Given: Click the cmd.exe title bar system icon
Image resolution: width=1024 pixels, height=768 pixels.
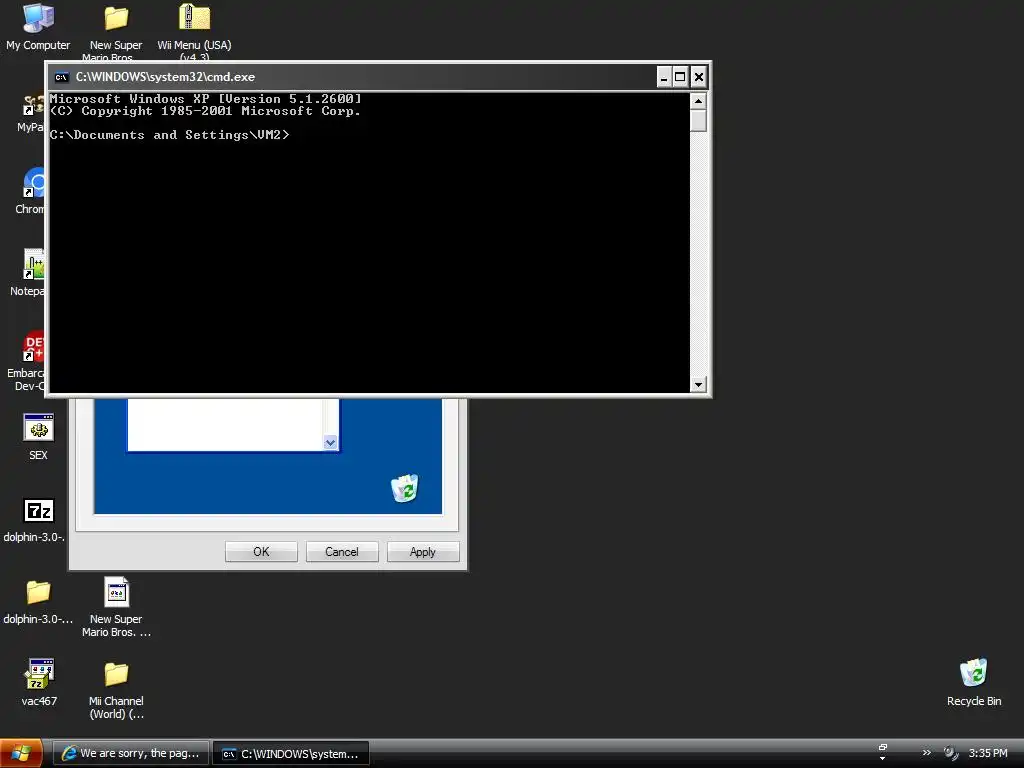Looking at the screenshot, I should (x=61, y=77).
